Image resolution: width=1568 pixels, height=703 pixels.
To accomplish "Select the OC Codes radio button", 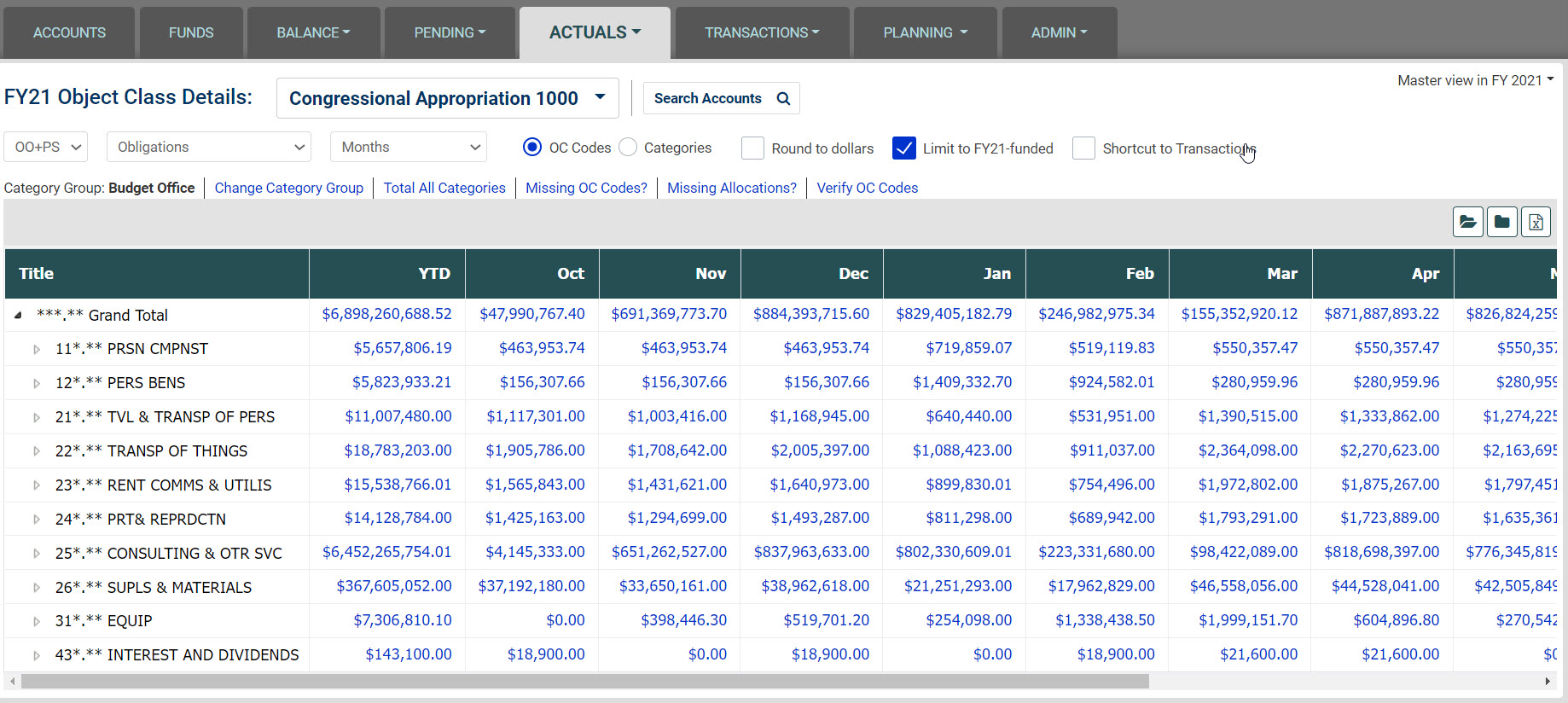I will 532,148.
